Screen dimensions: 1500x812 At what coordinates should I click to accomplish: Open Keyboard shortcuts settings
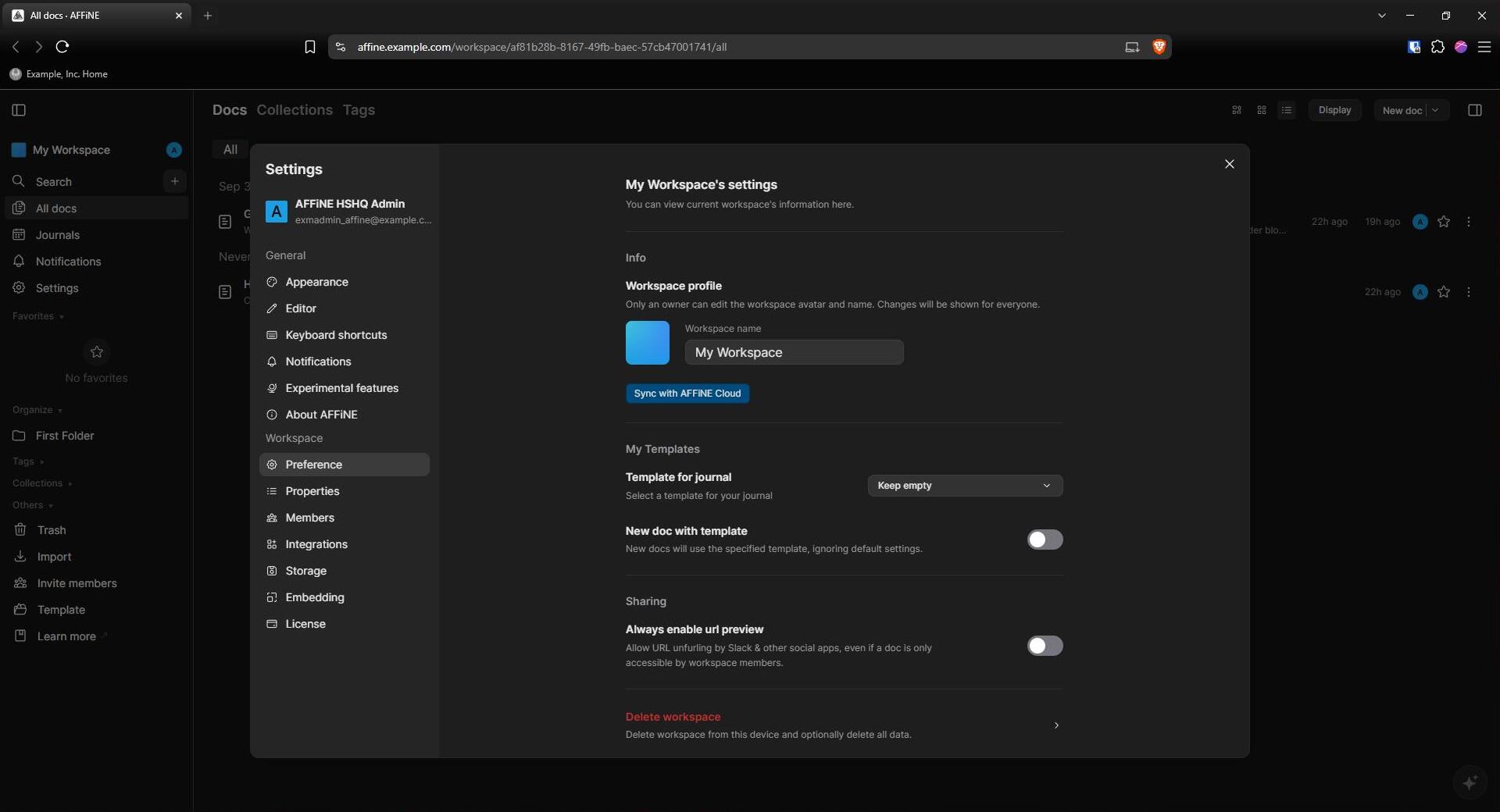pos(345,335)
